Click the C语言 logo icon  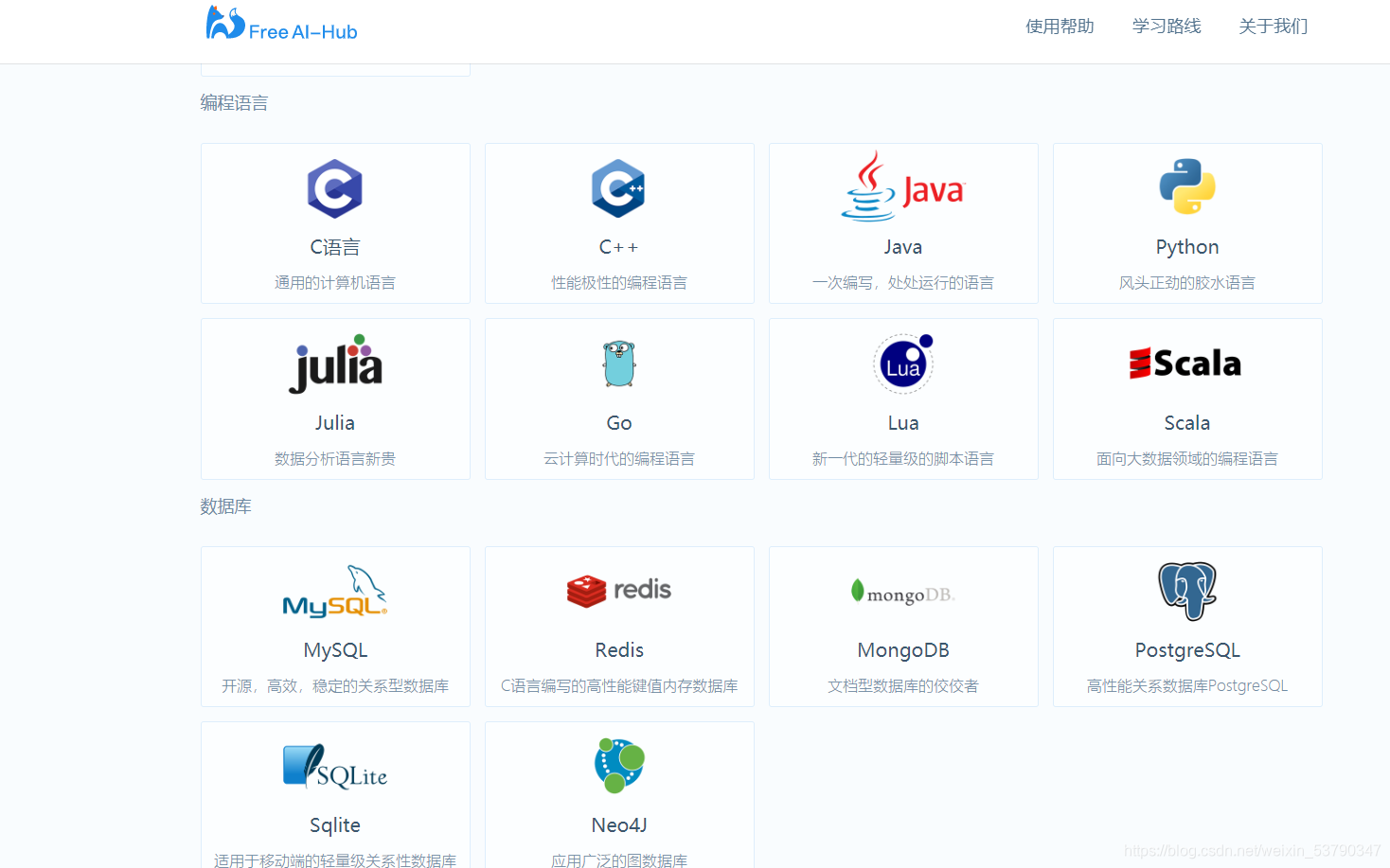coord(334,187)
